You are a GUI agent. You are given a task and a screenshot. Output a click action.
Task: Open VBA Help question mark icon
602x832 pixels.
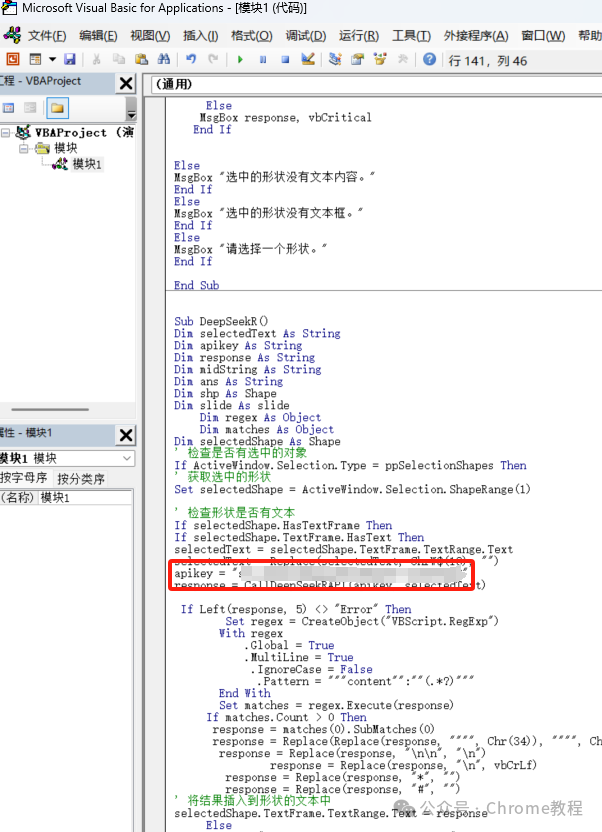point(429,59)
